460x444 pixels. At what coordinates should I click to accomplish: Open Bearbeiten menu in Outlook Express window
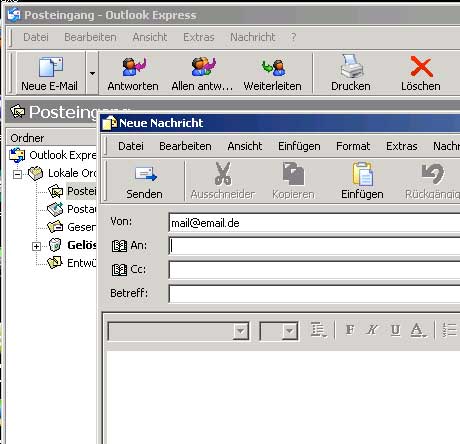tap(90, 37)
